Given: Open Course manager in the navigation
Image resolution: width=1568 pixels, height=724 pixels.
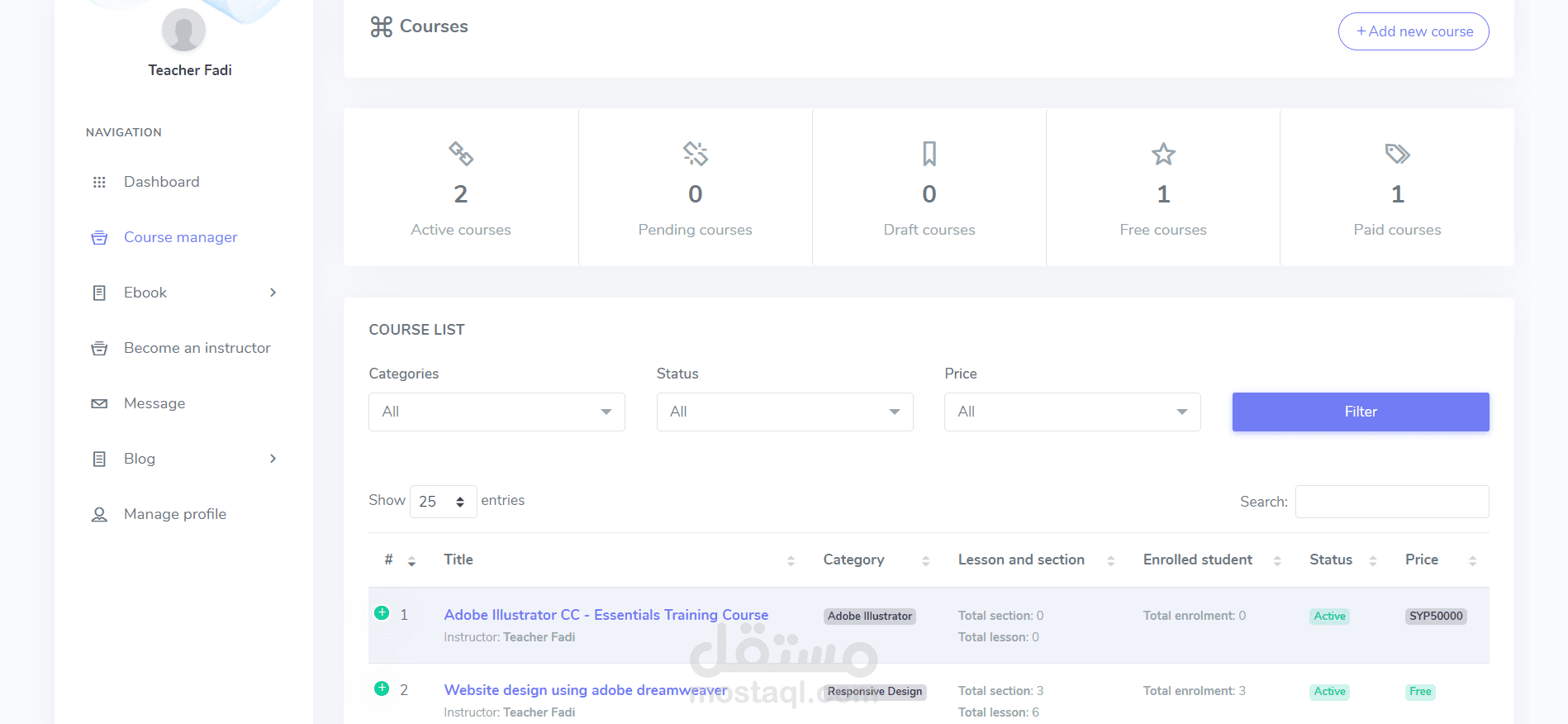Looking at the screenshot, I should [x=180, y=237].
